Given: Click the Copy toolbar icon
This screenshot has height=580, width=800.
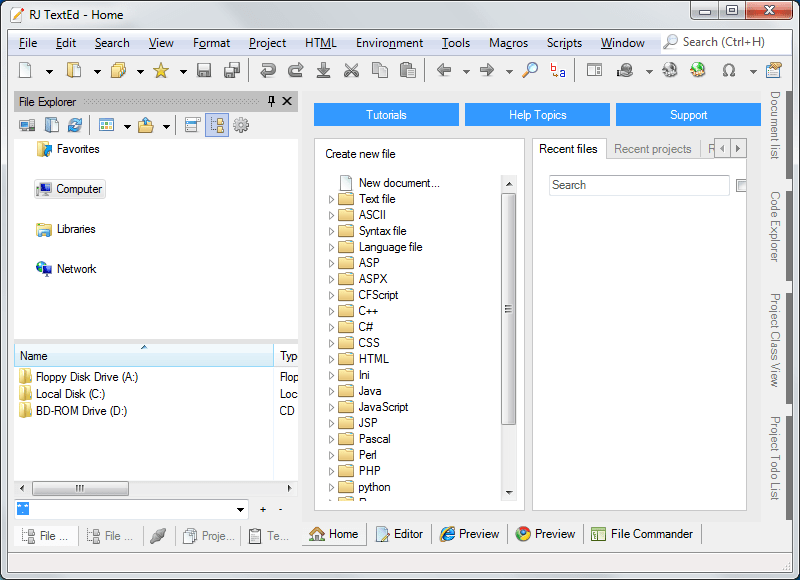Looking at the screenshot, I should (x=380, y=70).
